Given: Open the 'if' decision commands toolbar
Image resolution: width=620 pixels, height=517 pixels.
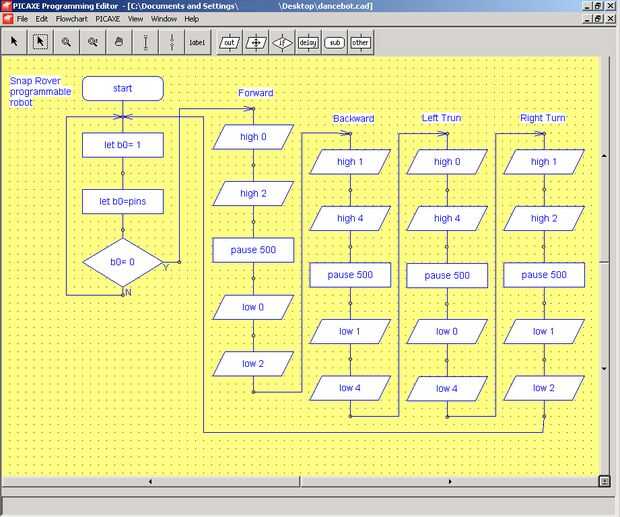Looking at the screenshot, I should (x=282, y=42).
